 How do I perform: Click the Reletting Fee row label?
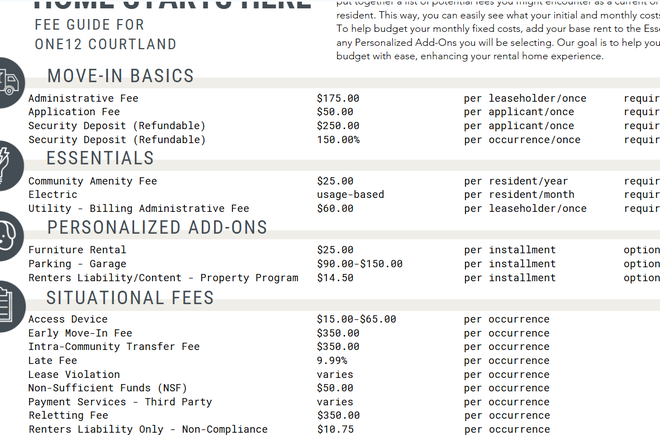68,416
